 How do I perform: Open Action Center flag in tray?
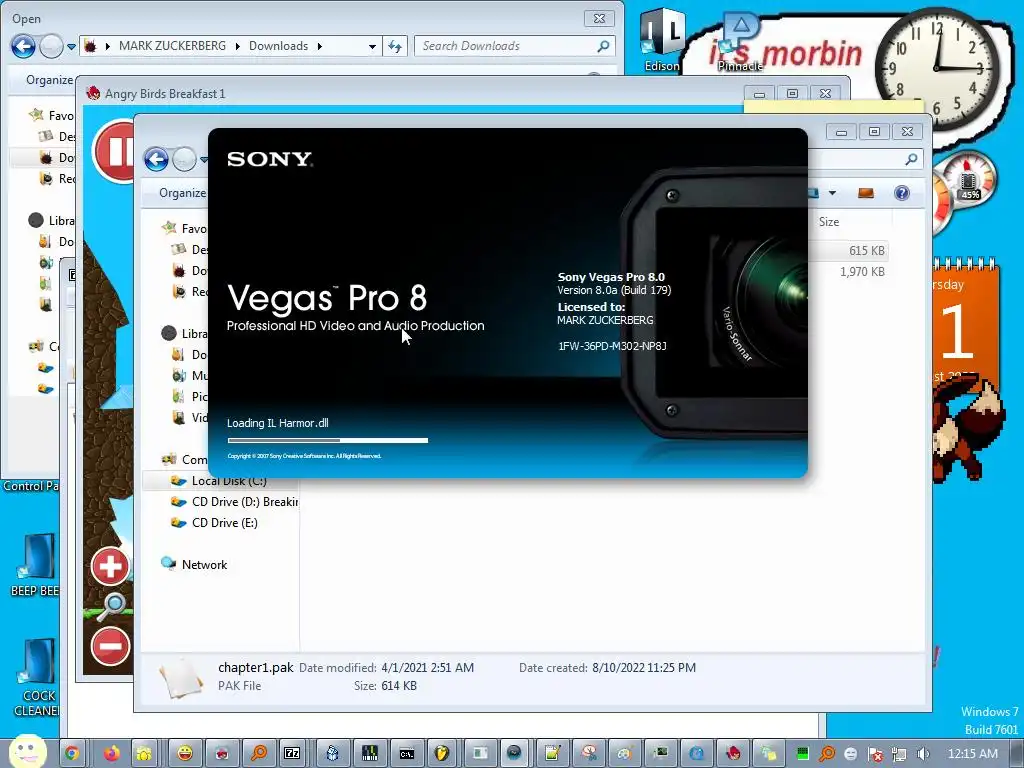(x=875, y=754)
